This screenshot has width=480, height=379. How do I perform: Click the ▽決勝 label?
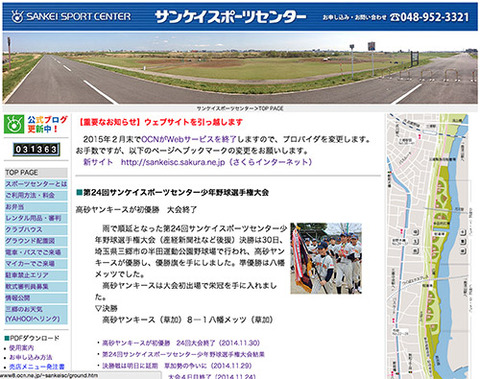(107, 308)
